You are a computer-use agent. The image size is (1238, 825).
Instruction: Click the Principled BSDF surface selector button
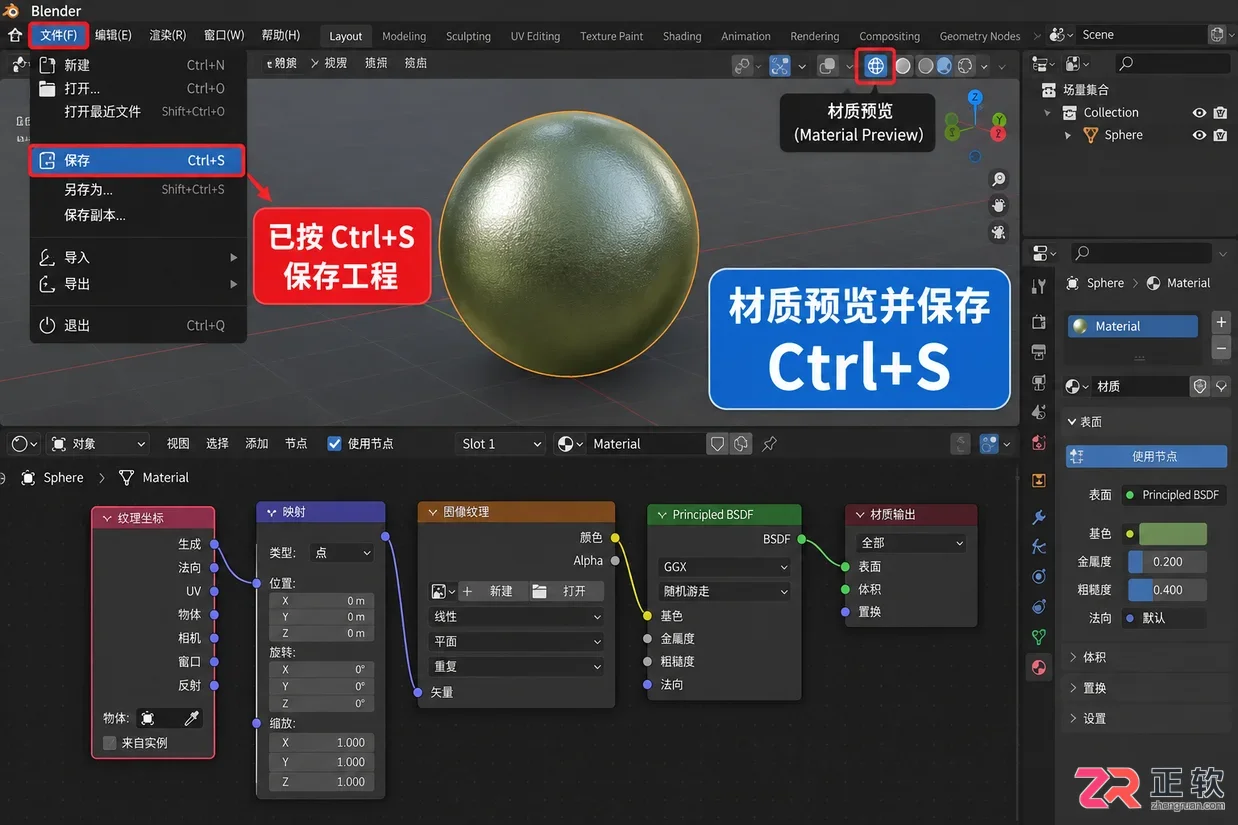[1174, 495]
